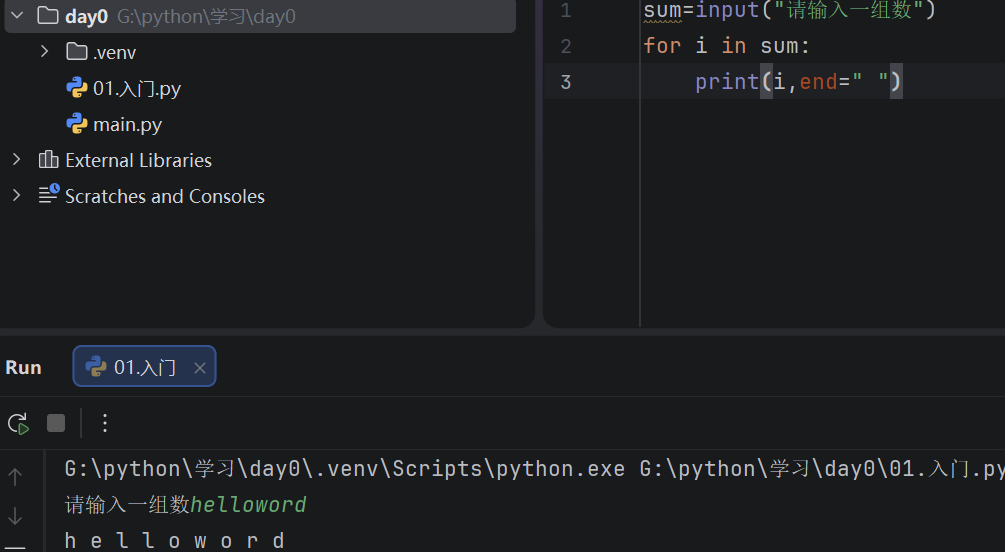The height and width of the screenshot is (552, 1005).
Task: Switch to the 01.入门 run tab
Action: click(144, 367)
